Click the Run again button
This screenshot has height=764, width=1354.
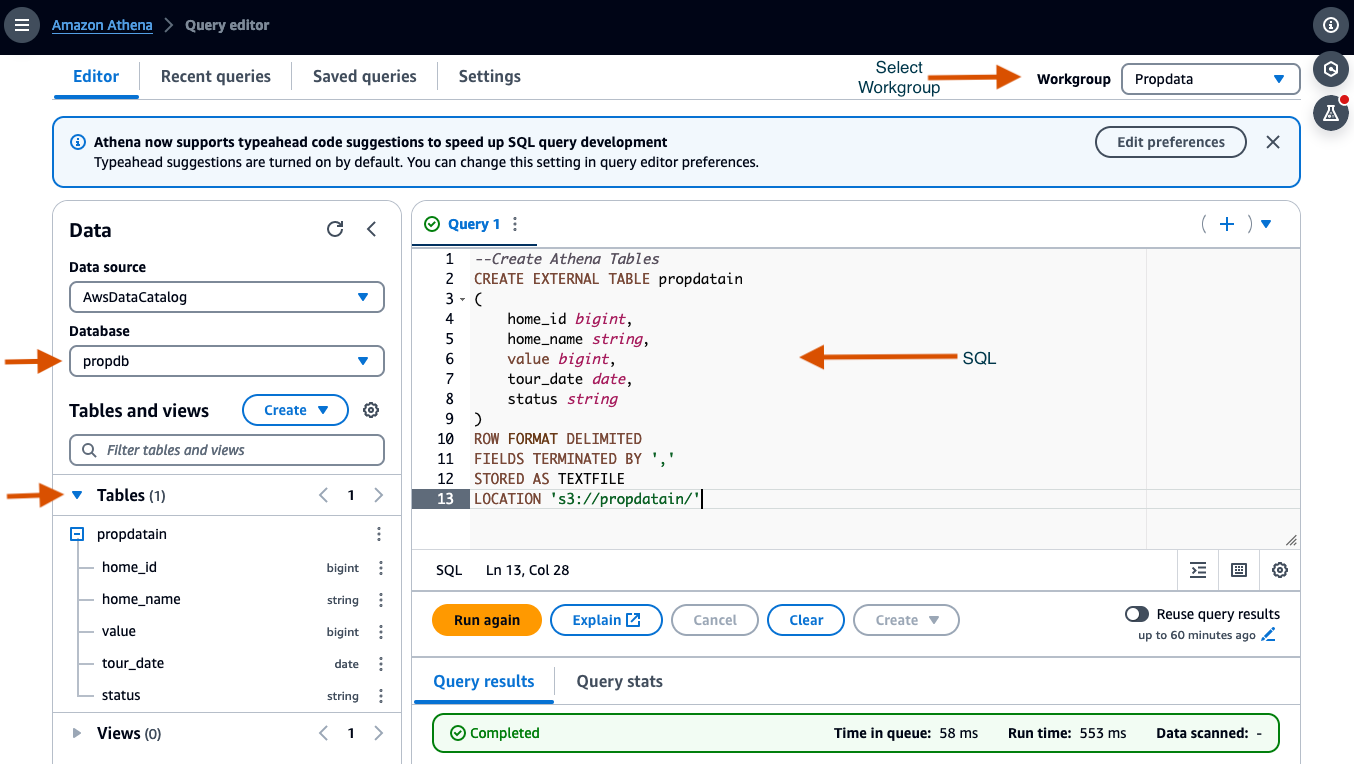click(x=487, y=620)
